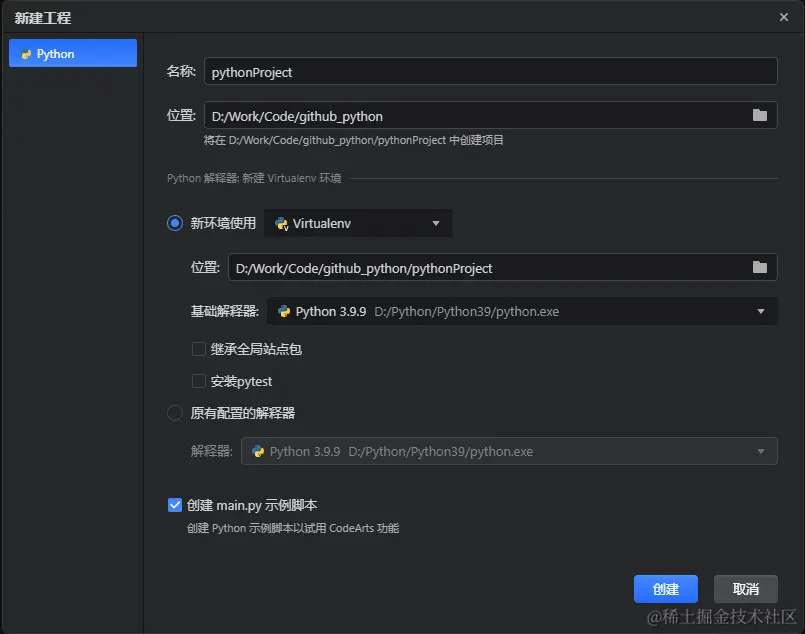805x634 pixels.
Task: Browse folder for project location
Action: [759, 116]
